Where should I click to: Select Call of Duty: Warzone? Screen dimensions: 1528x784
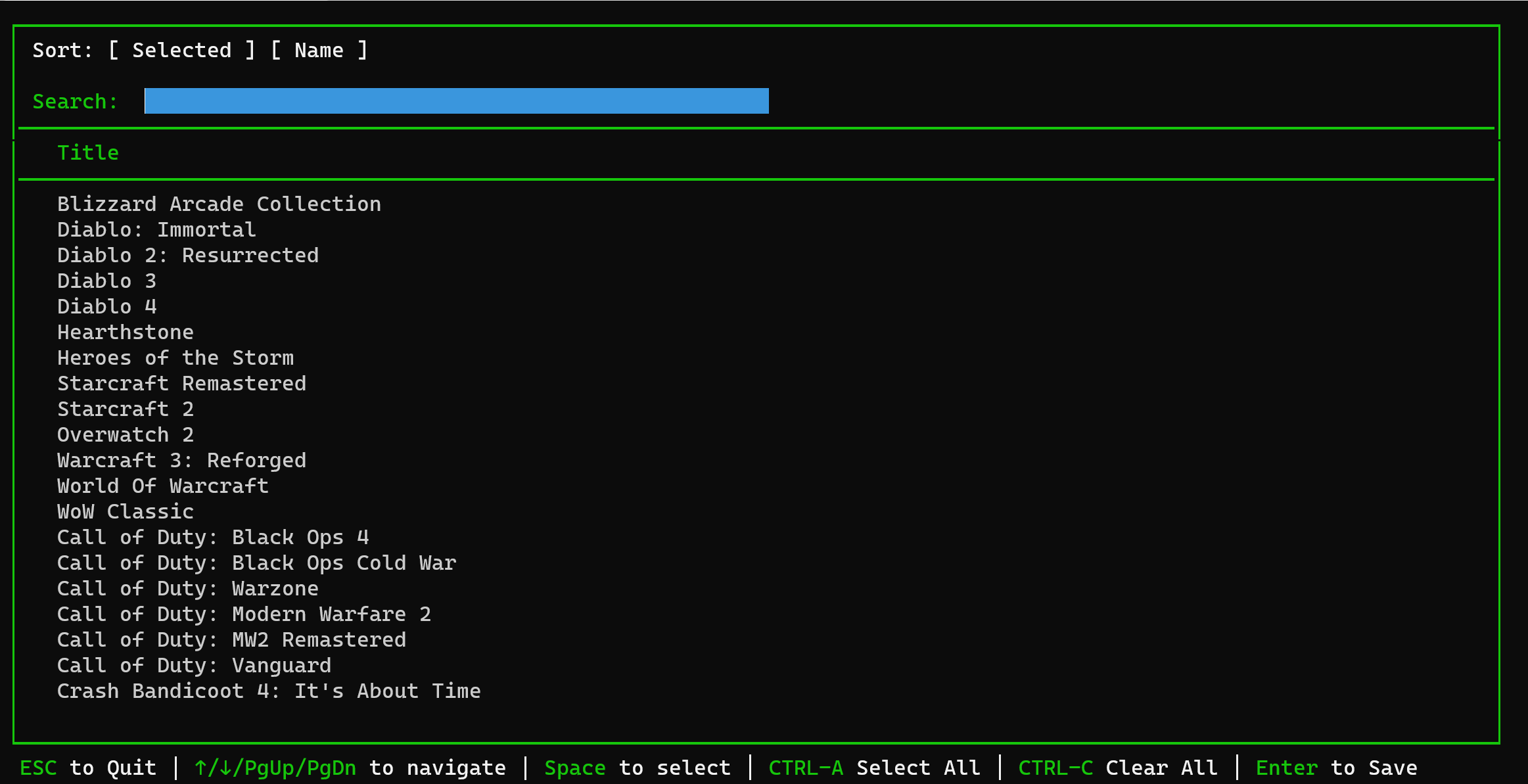pyautogui.click(x=188, y=589)
